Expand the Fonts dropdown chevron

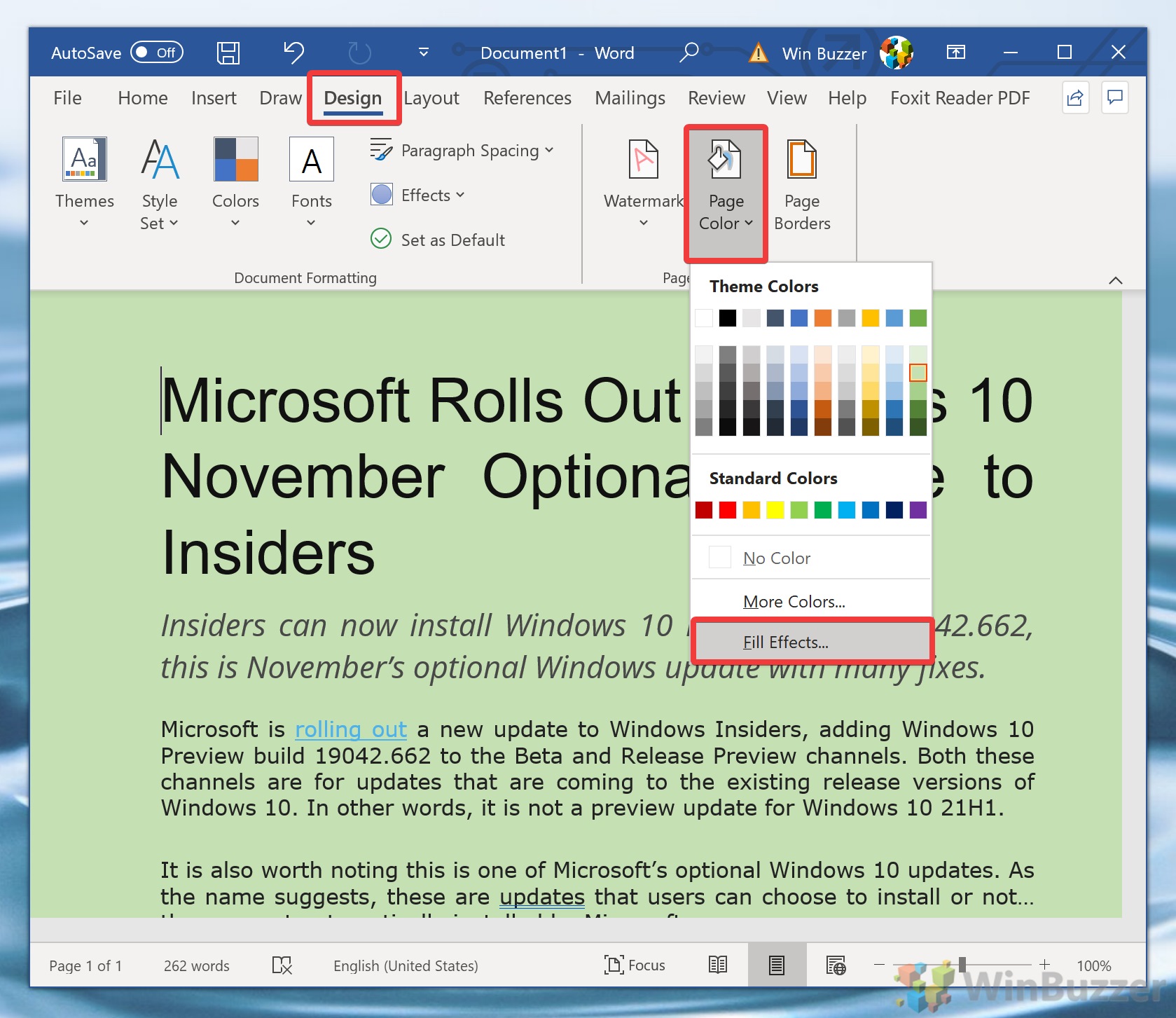(x=311, y=223)
